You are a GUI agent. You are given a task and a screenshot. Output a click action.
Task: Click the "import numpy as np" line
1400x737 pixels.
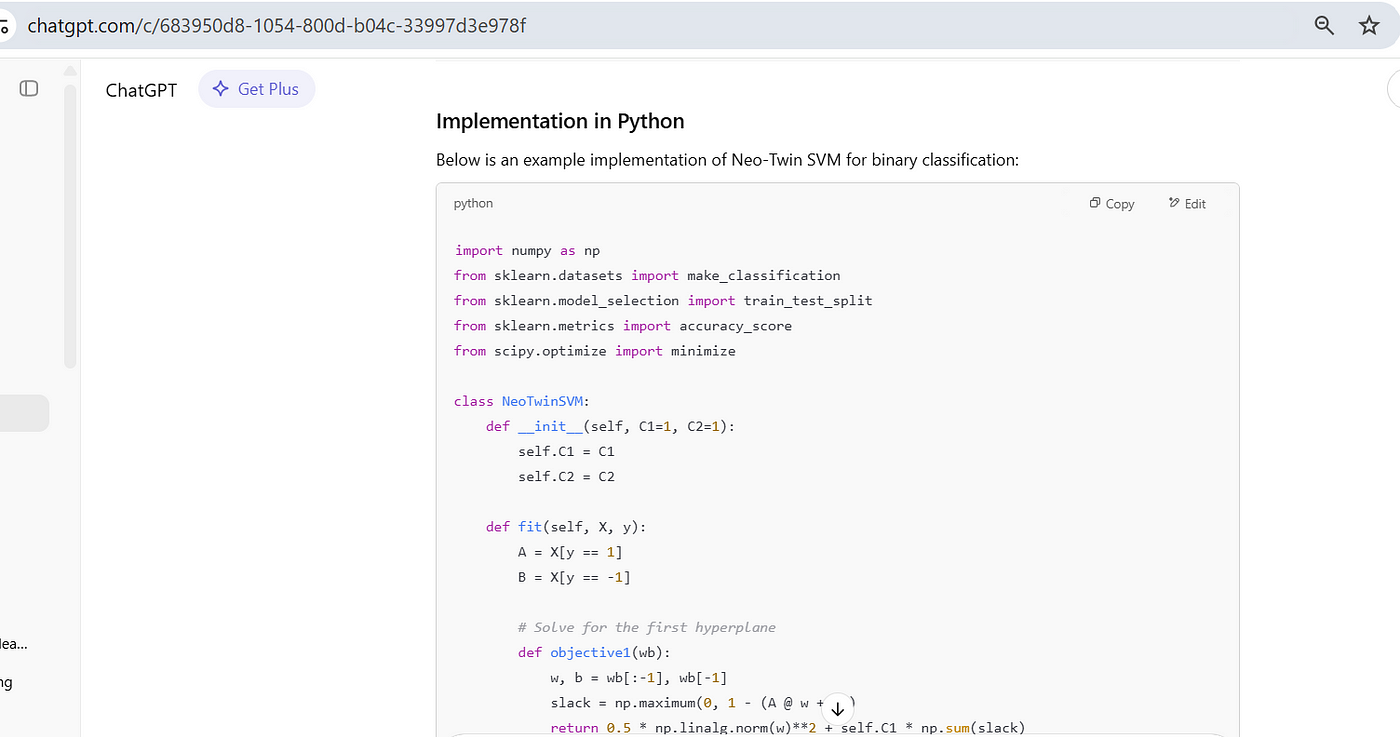(527, 250)
